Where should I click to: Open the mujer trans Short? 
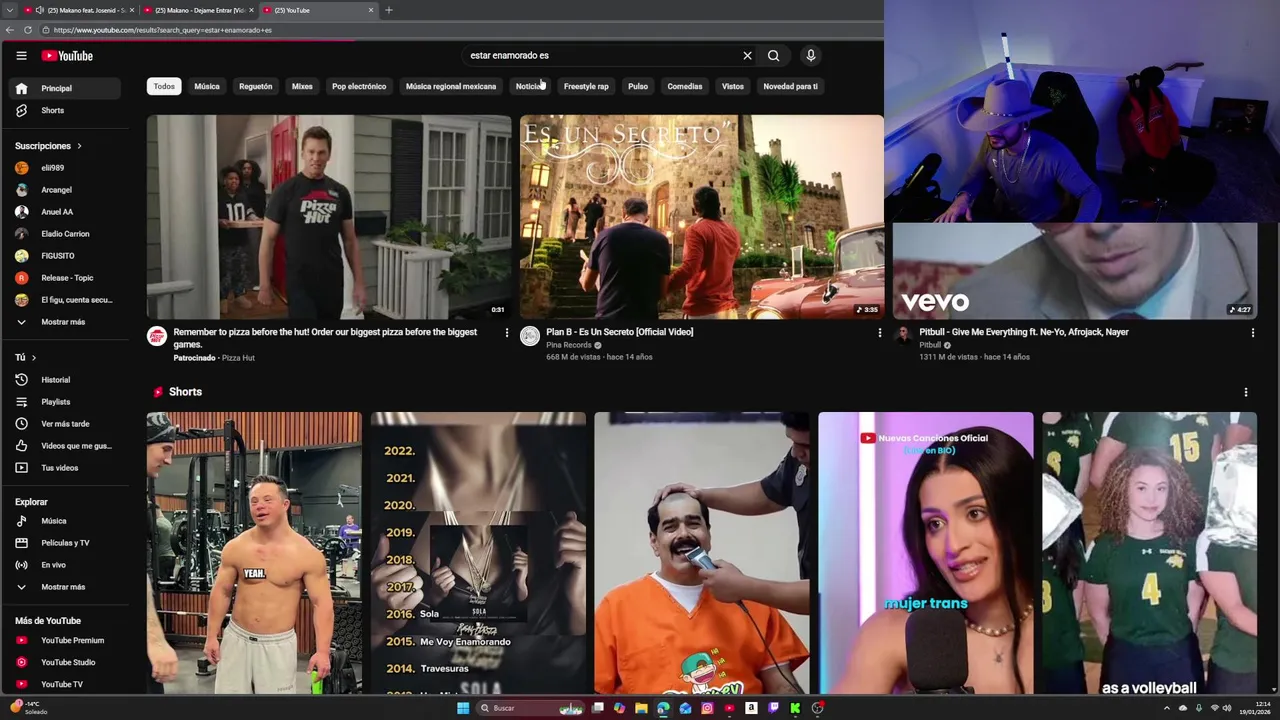(x=926, y=553)
